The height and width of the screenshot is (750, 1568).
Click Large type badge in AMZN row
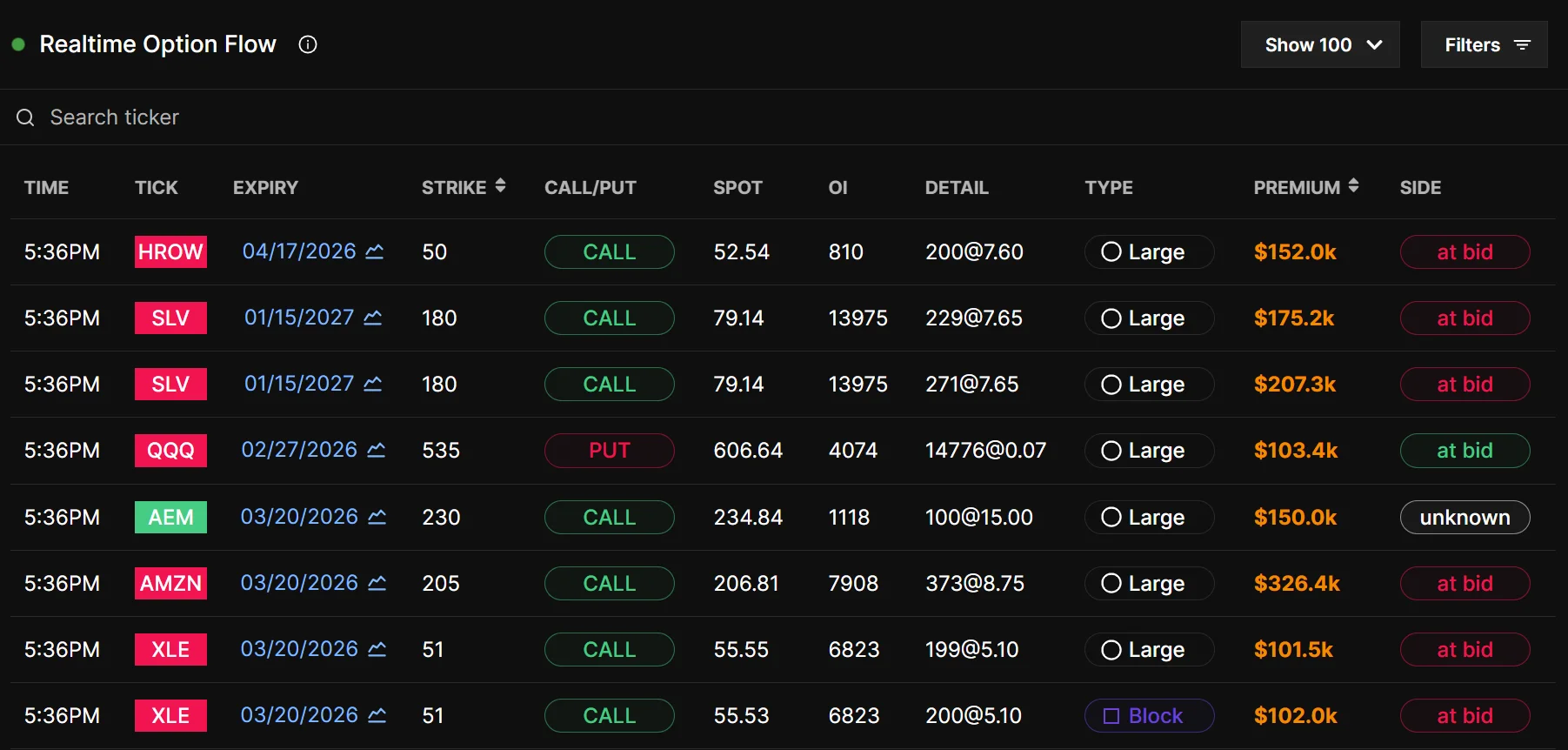click(x=1150, y=584)
